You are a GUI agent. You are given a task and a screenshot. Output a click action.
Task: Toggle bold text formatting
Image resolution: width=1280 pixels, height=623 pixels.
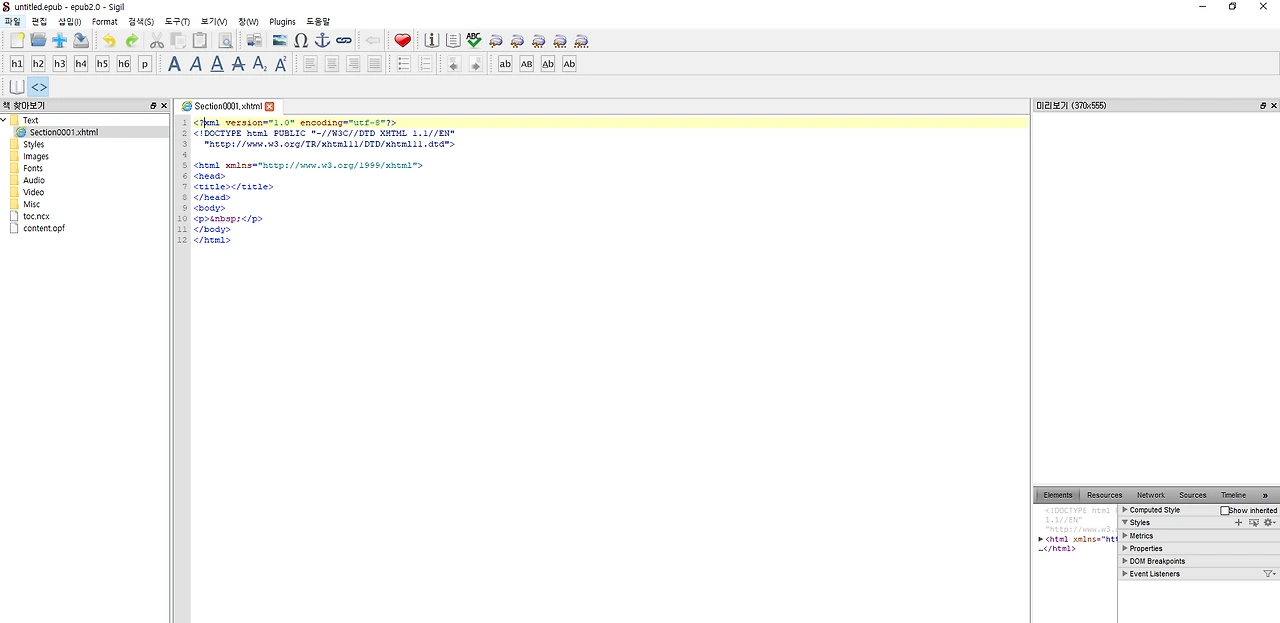coord(174,64)
